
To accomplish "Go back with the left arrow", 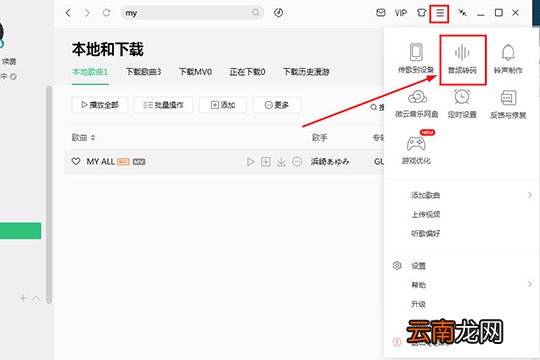I will tap(68, 13).
